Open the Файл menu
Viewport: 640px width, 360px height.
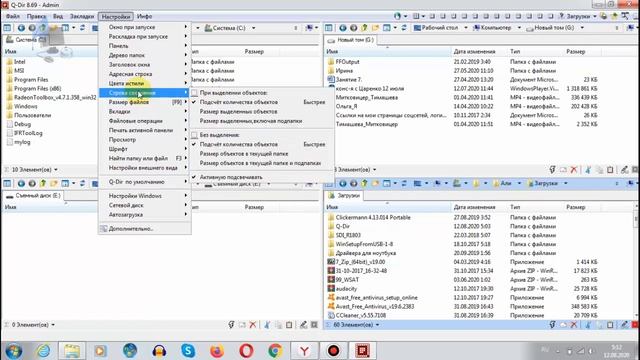pyautogui.click(x=13, y=16)
